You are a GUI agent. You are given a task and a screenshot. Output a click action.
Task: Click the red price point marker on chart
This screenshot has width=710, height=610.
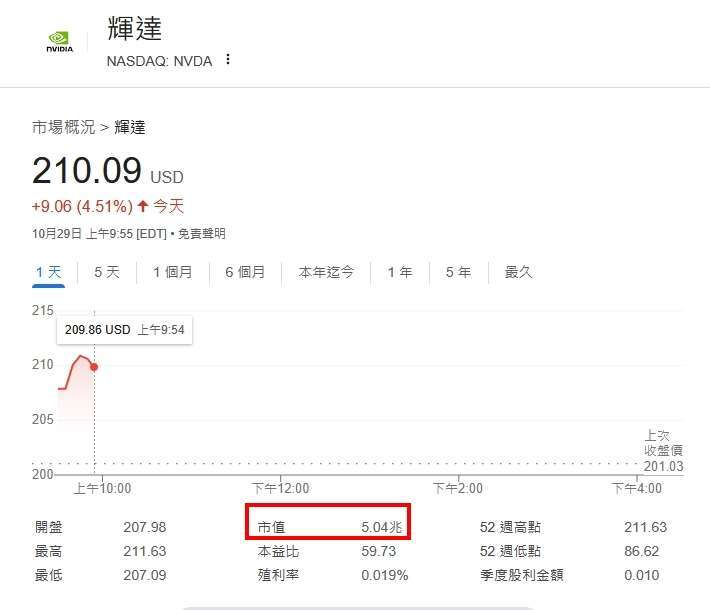tap(94, 367)
